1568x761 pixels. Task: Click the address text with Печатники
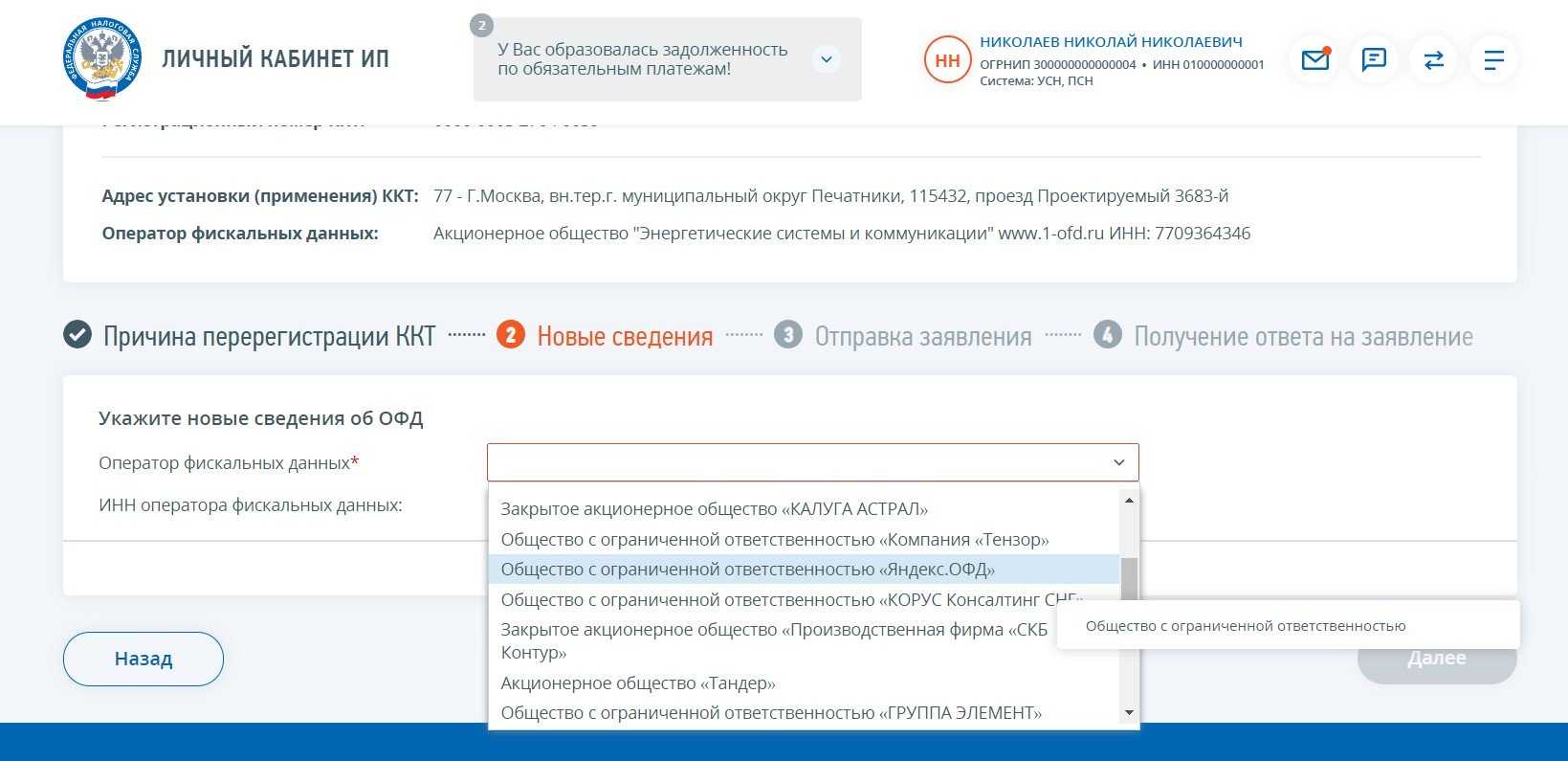click(831, 196)
